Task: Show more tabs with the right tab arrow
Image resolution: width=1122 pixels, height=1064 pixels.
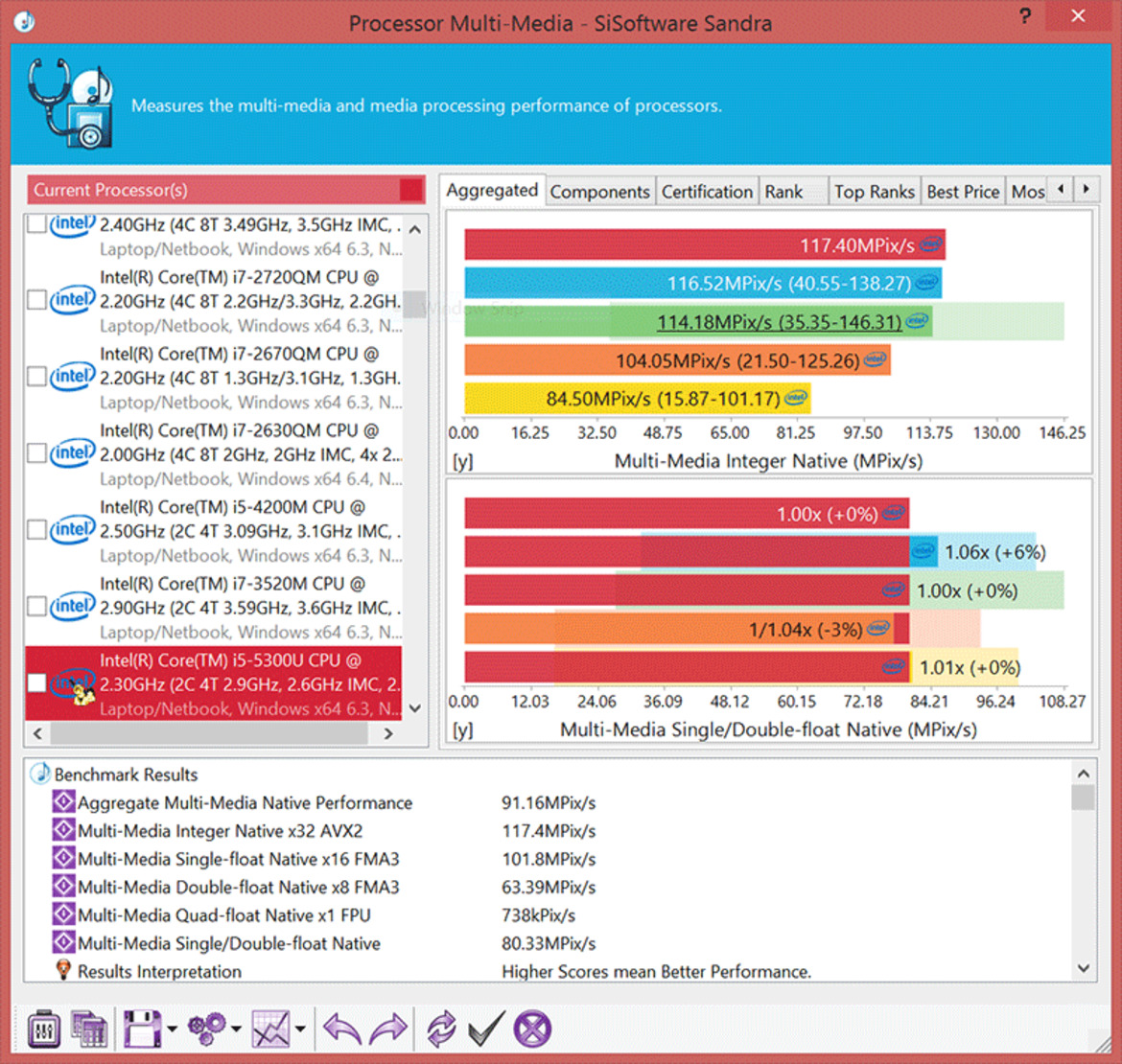Action: tap(1087, 190)
